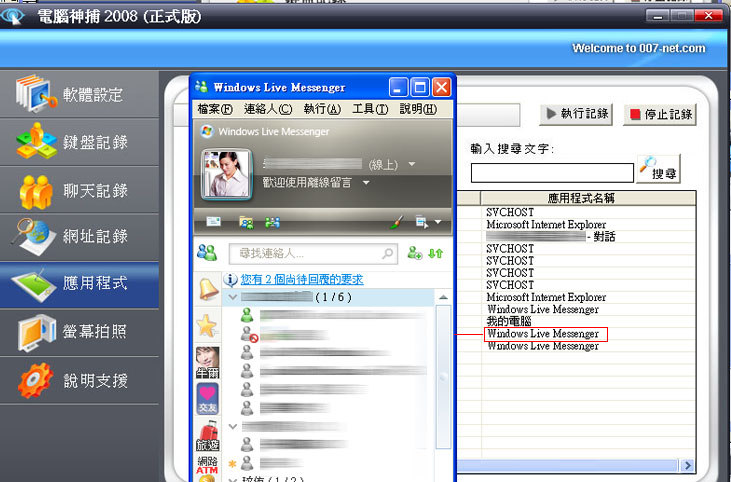Collapse the second blurred contact group

[x=233, y=426]
